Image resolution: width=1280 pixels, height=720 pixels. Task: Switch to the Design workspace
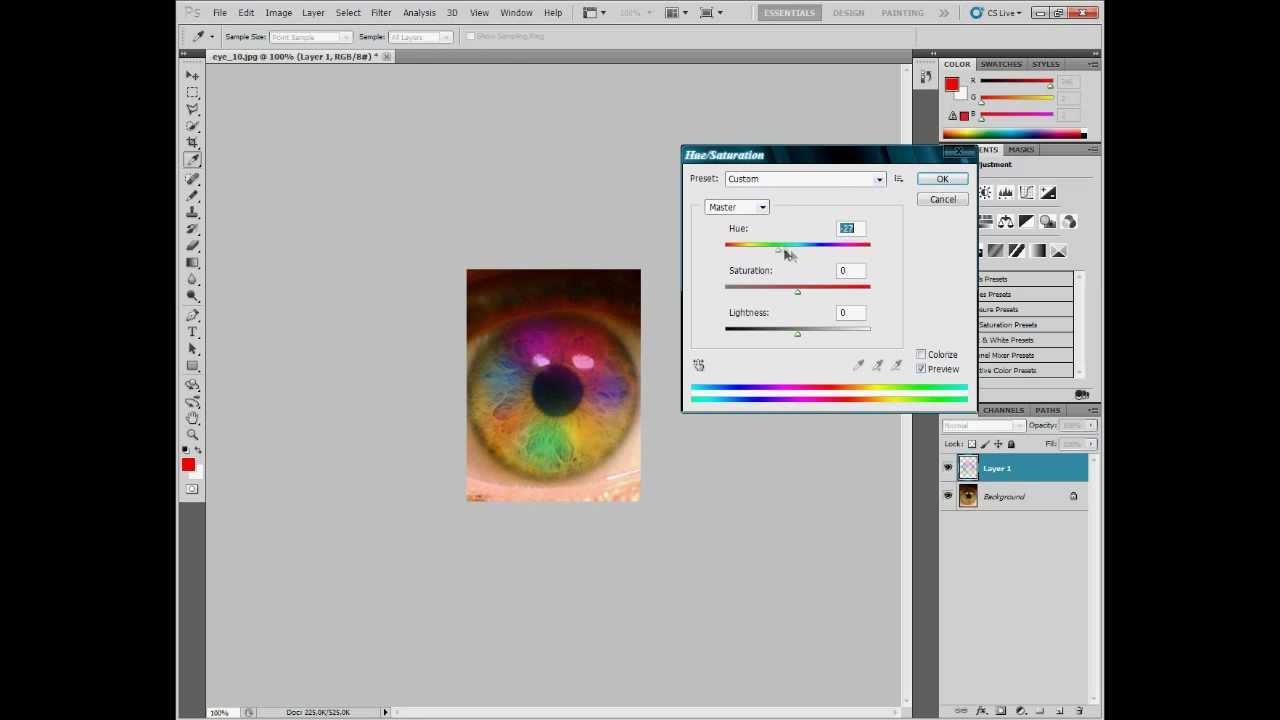(x=848, y=13)
